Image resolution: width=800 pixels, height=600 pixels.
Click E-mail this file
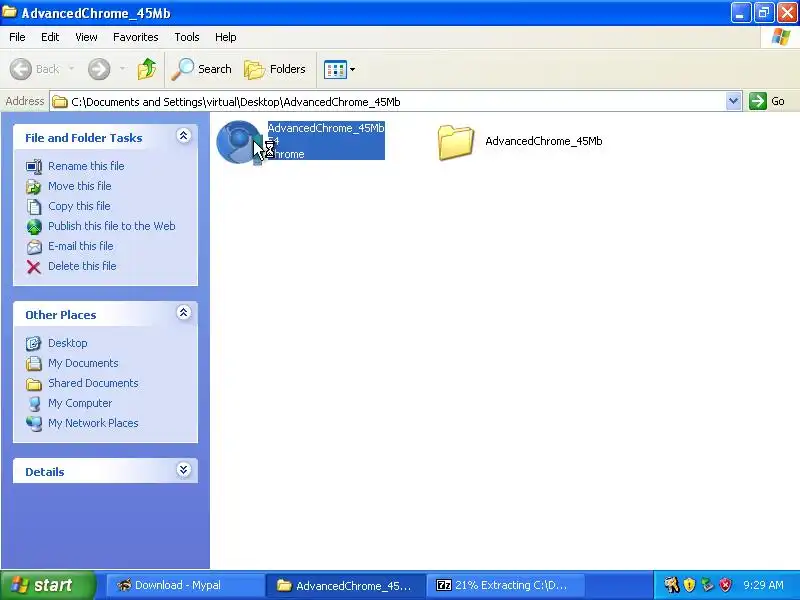pyautogui.click(x=81, y=246)
